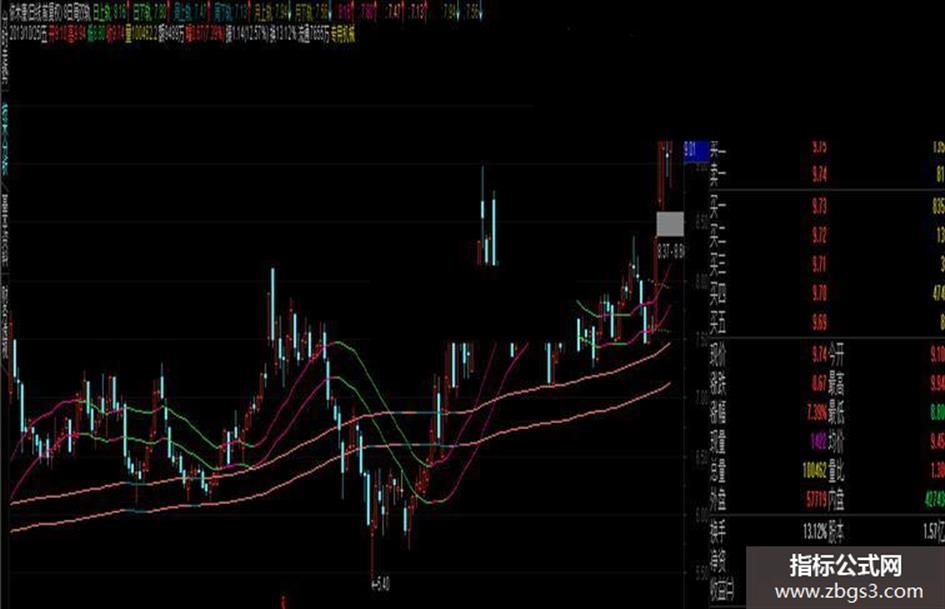
Task: Click the 买一 bid row at 9.73
Action: pos(826,206)
